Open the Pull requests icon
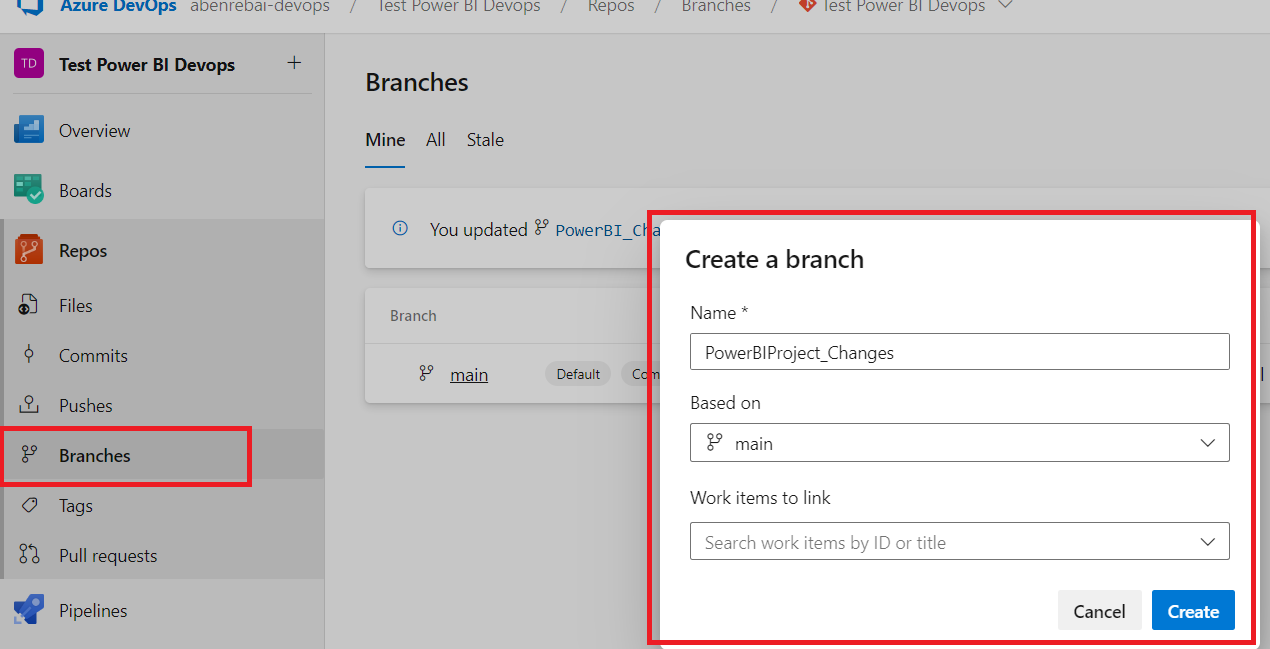The width and height of the screenshot is (1270, 649). (x=28, y=555)
